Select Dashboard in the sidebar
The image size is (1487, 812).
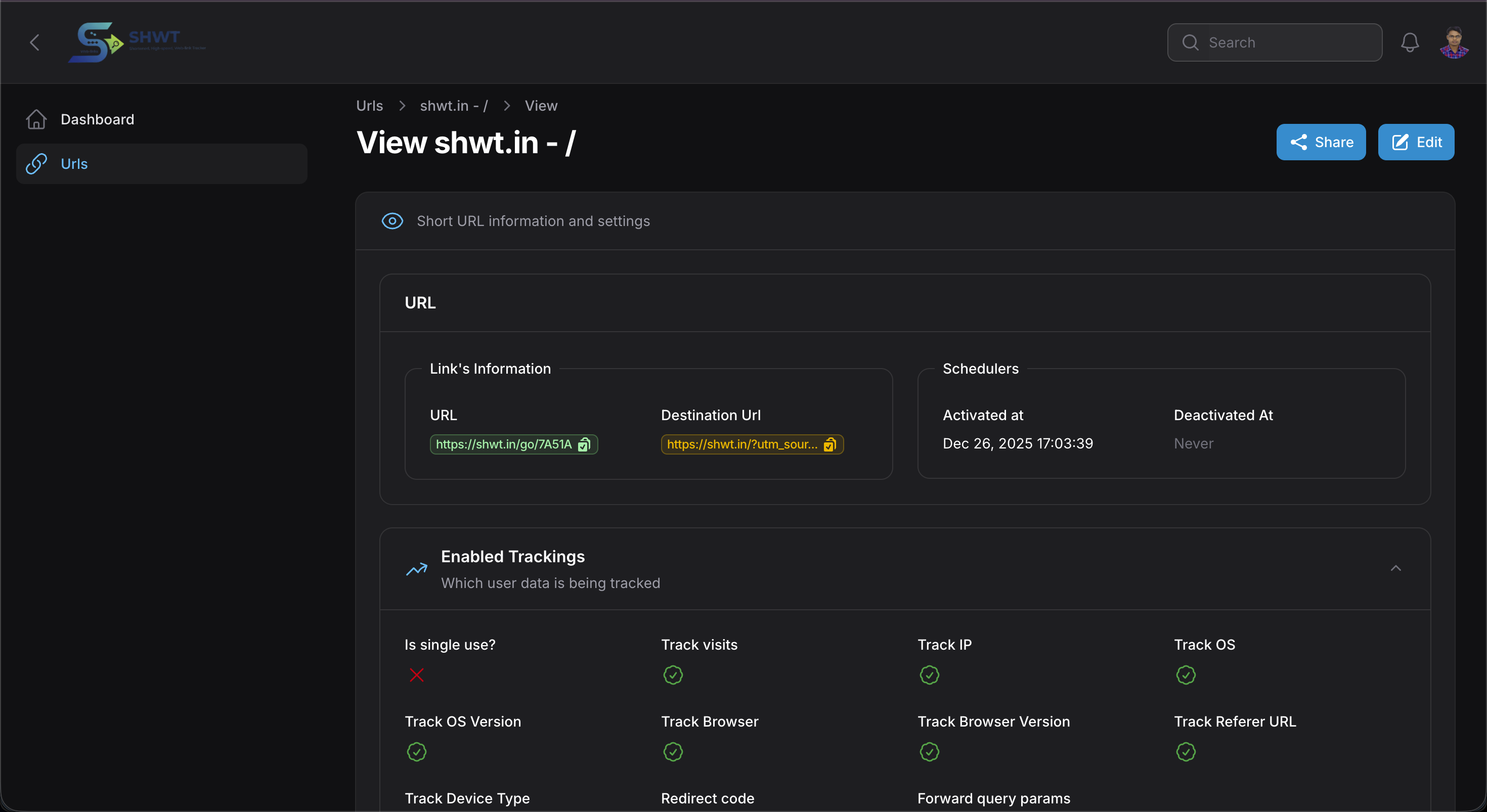97,119
